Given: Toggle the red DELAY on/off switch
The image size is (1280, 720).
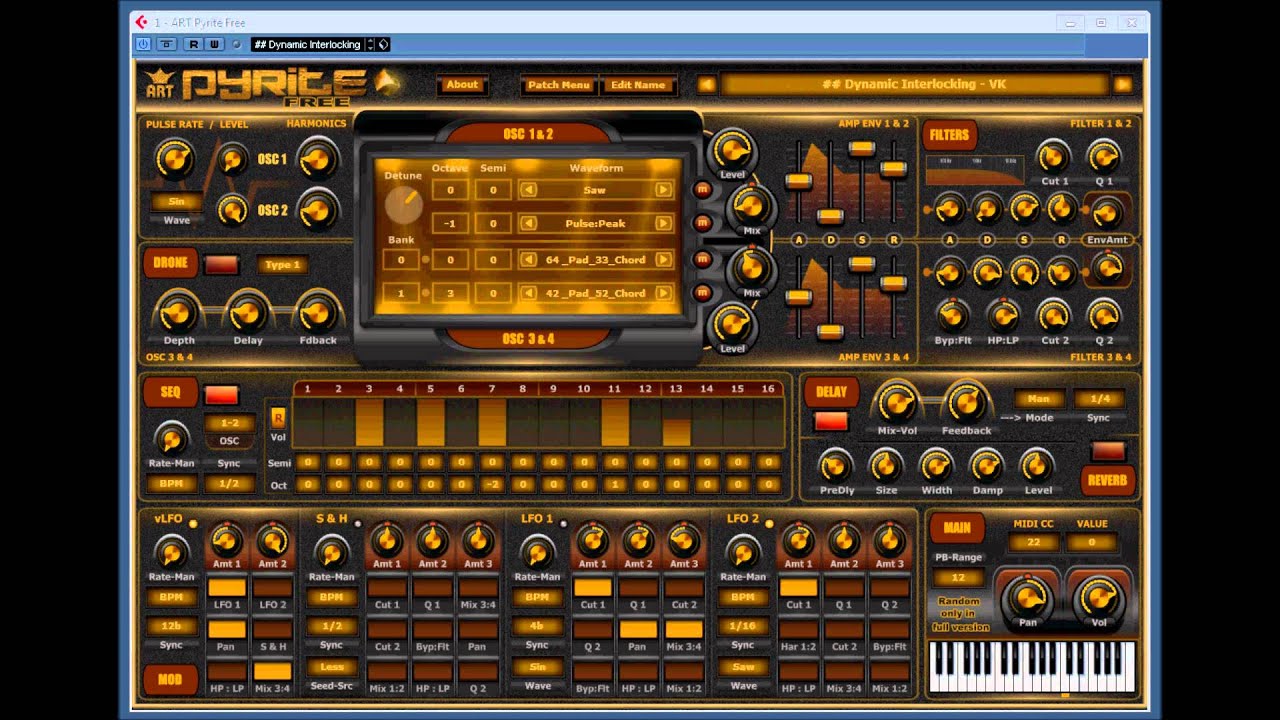Looking at the screenshot, I should pos(831,421).
